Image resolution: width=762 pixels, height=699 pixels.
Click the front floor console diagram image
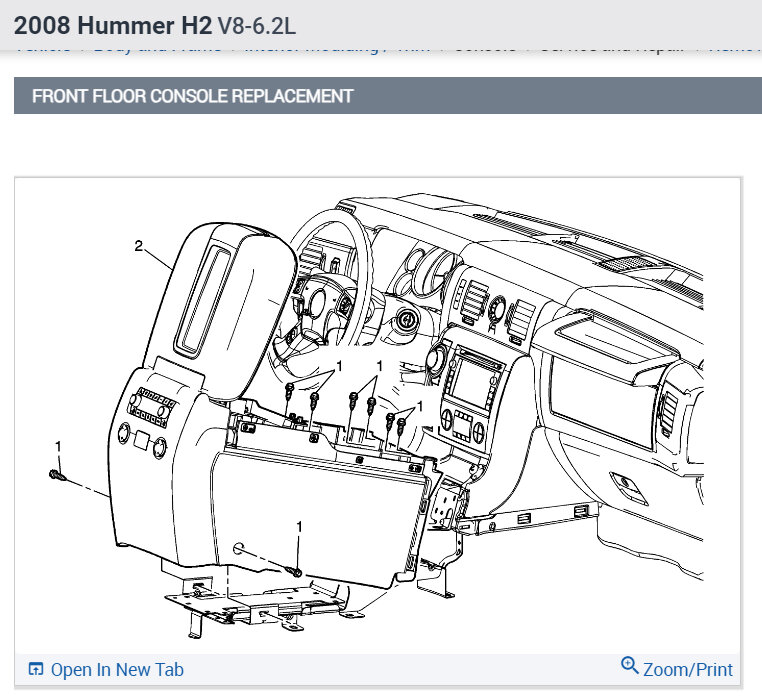click(x=378, y=416)
